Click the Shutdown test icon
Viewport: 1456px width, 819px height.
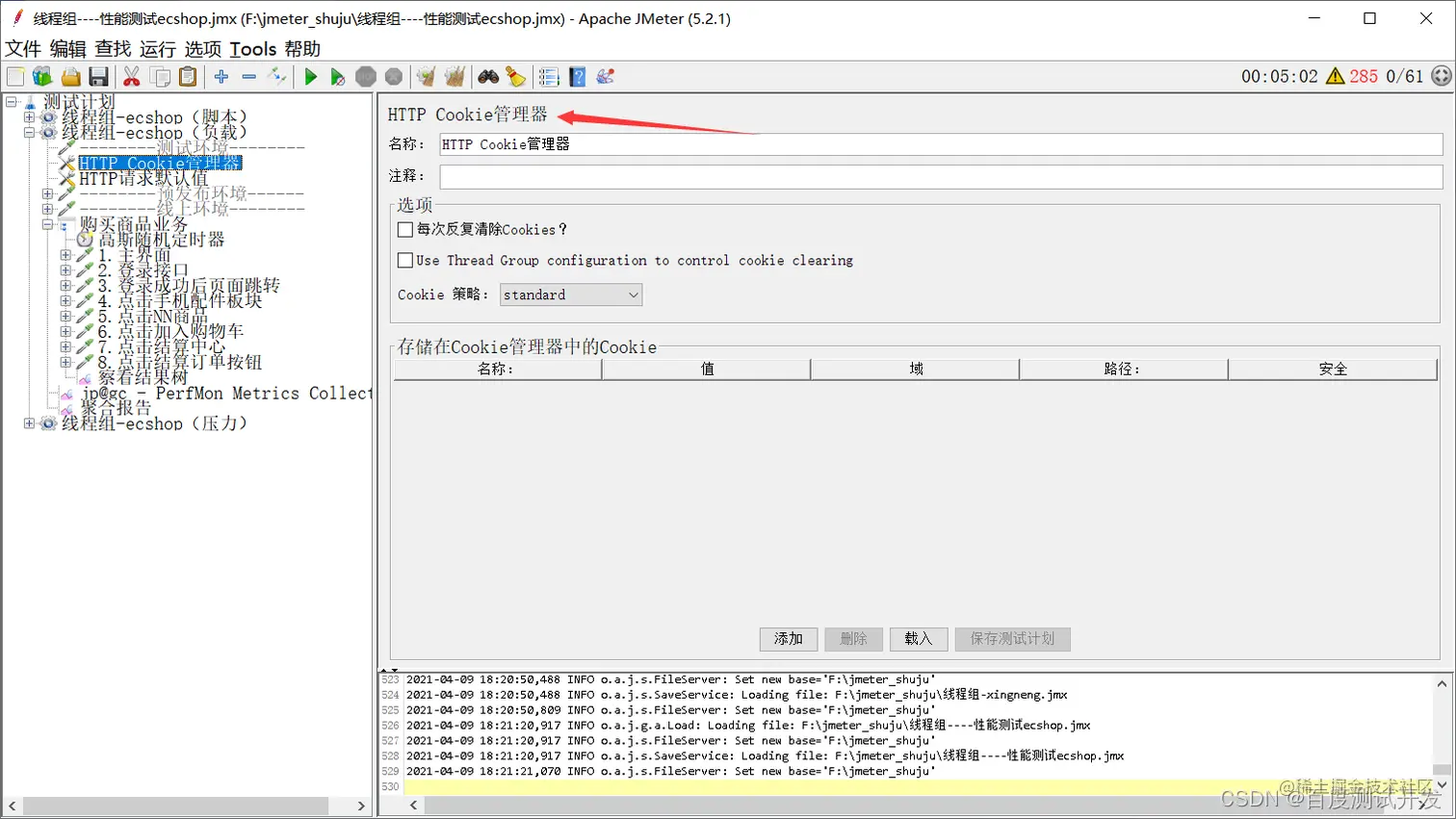point(394,77)
